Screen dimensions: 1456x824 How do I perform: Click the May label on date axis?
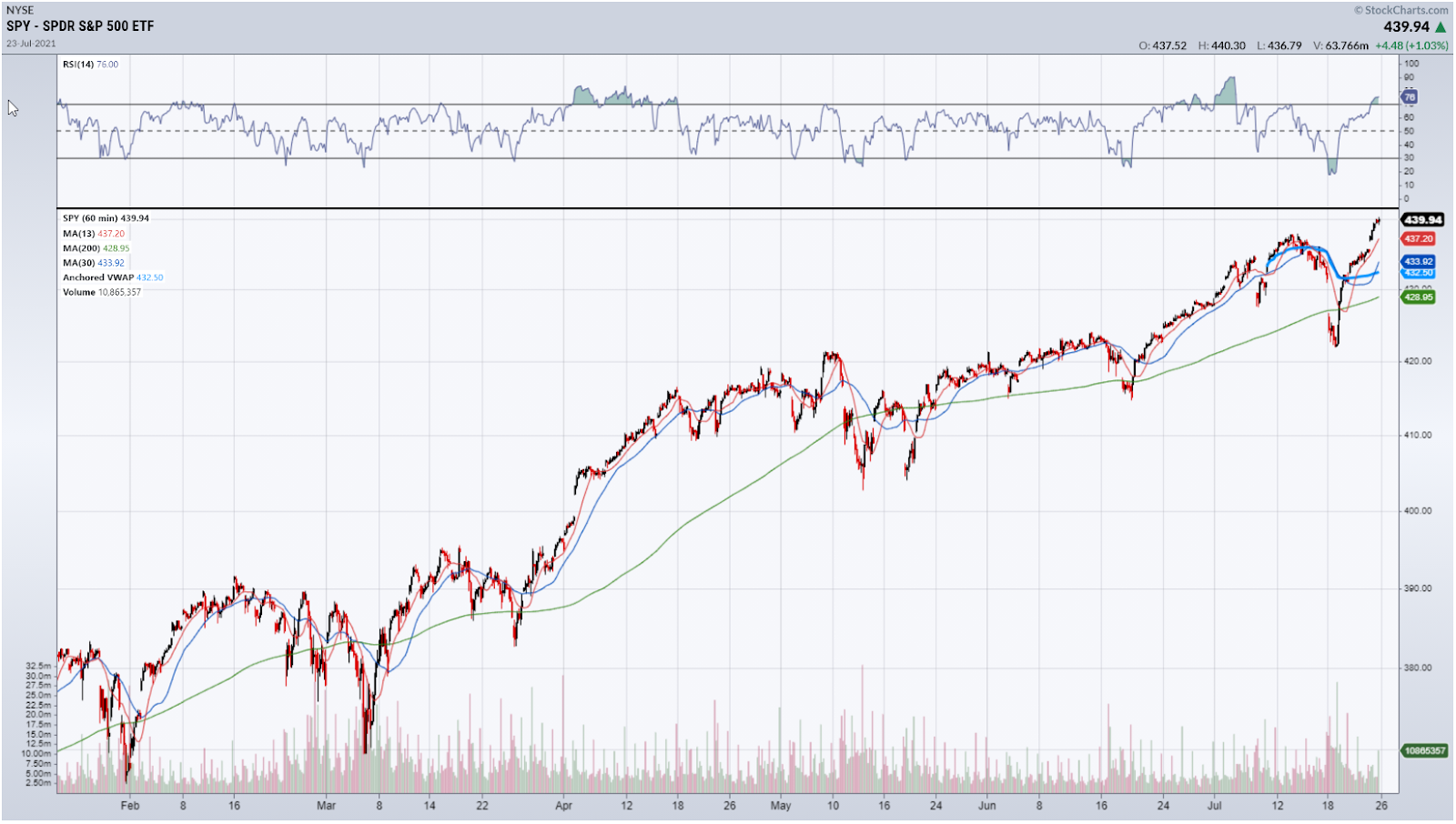pos(781,806)
